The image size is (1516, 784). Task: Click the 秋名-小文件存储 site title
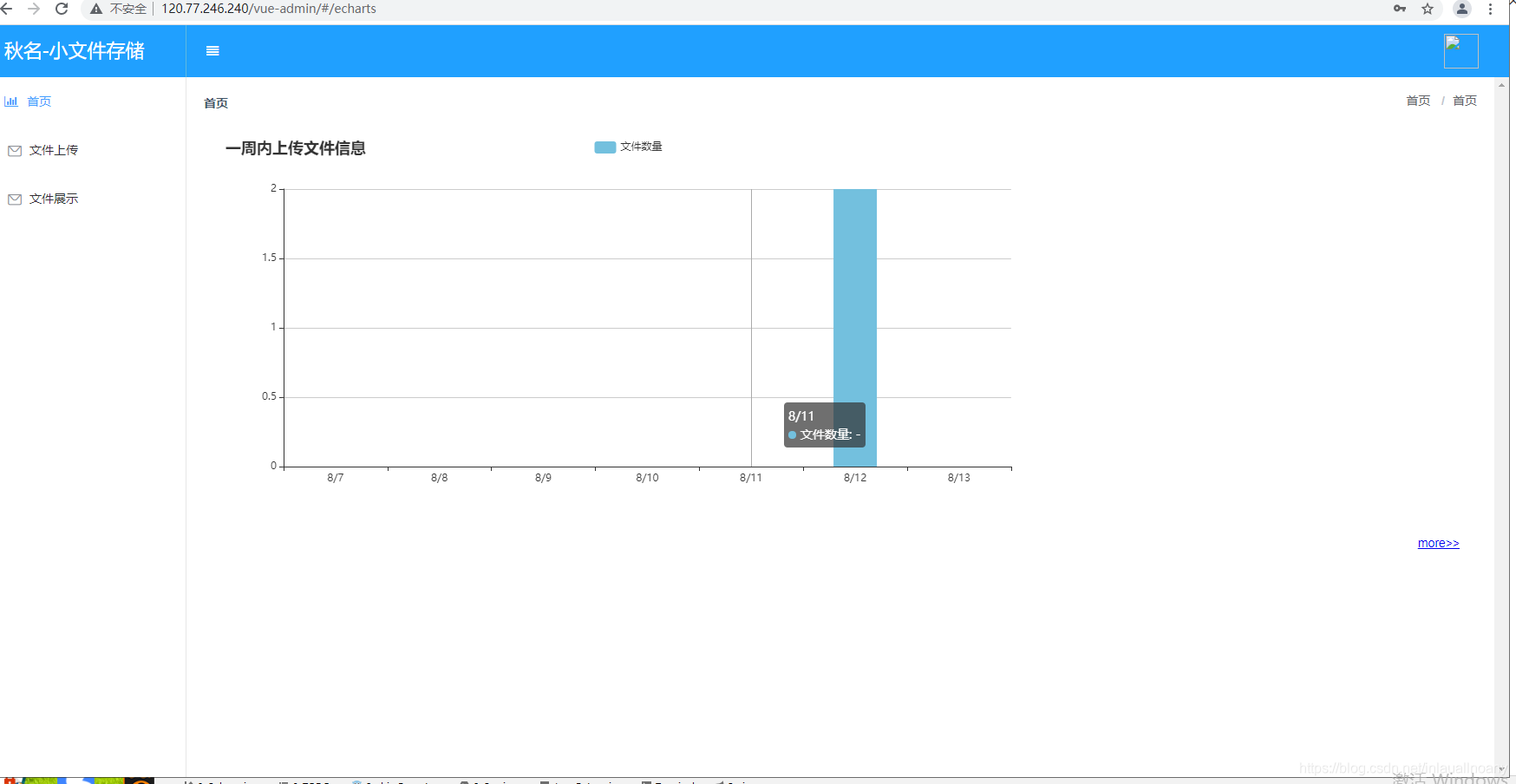[x=75, y=51]
